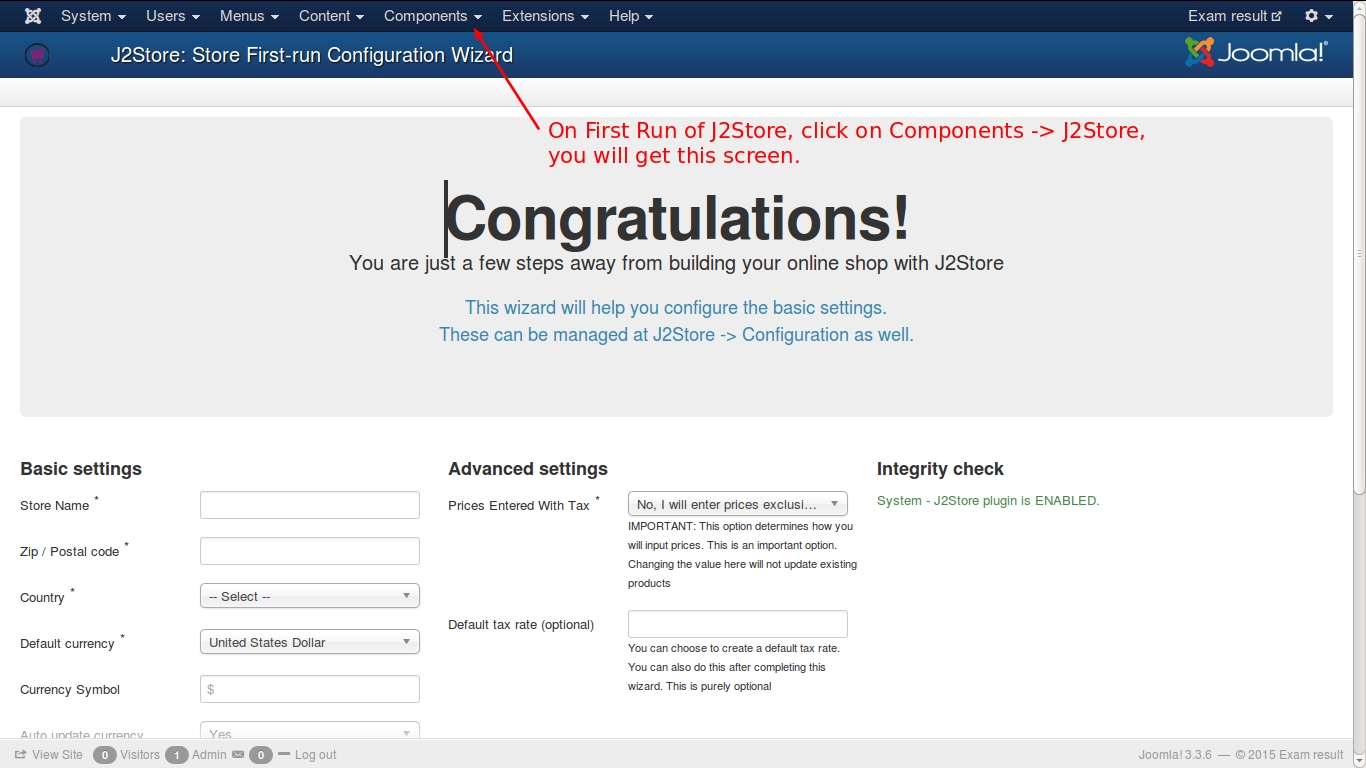This screenshot has width=1366, height=768.
Task: Click the J2Store cart icon beside the title
Action: pos(36,55)
